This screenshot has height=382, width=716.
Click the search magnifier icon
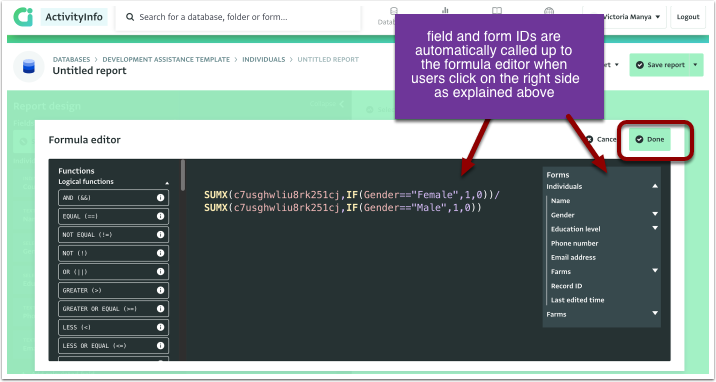tap(130, 17)
